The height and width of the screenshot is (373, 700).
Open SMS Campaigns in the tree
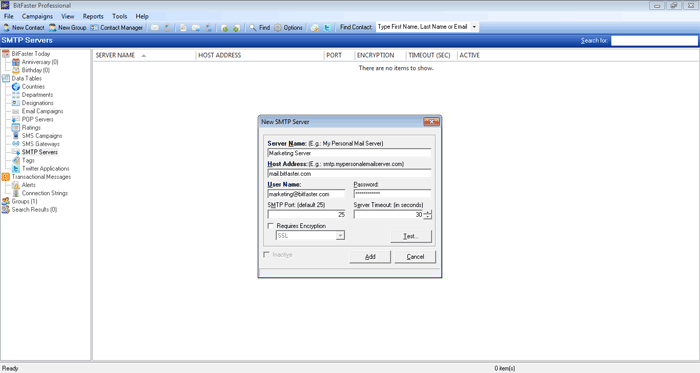42,136
